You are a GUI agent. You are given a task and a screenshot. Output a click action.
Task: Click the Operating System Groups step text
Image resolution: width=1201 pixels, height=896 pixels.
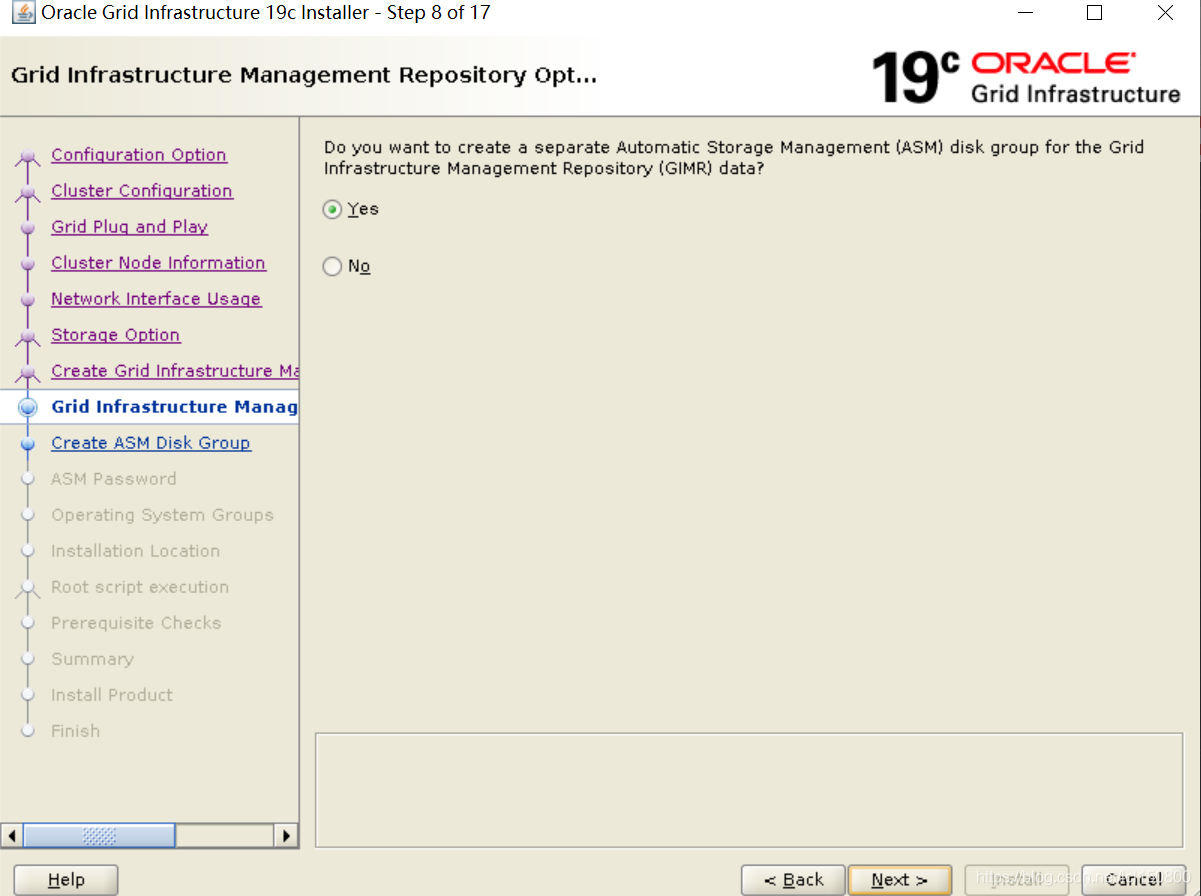(x=162, y=515)
